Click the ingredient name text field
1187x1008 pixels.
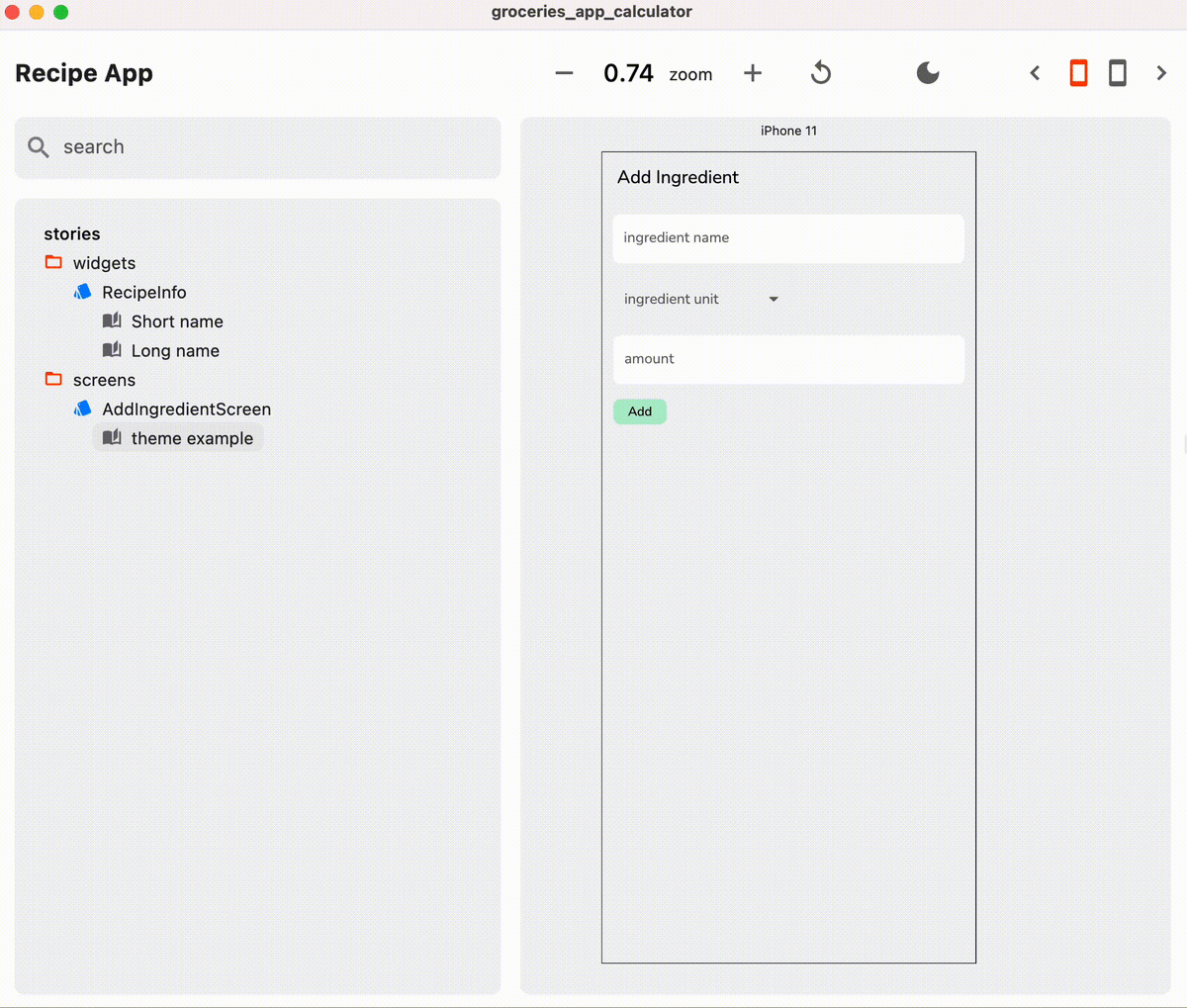coord(788,237)
